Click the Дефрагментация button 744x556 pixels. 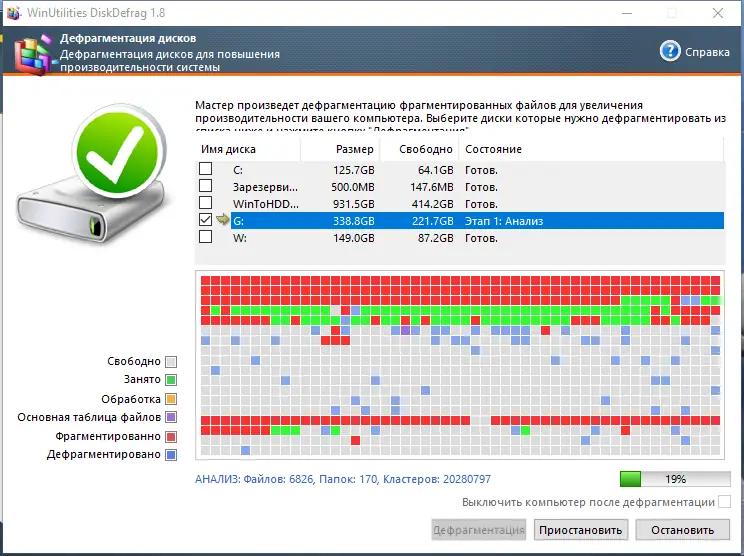479,529
